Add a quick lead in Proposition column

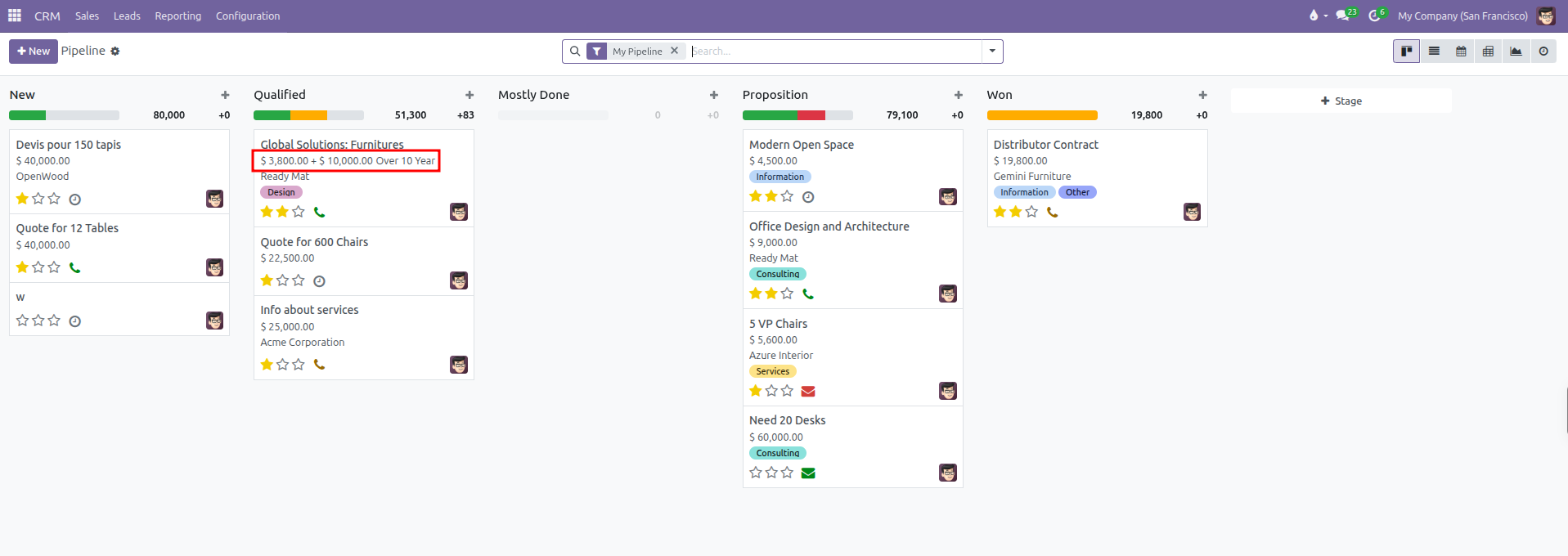(x=959, y=95)
